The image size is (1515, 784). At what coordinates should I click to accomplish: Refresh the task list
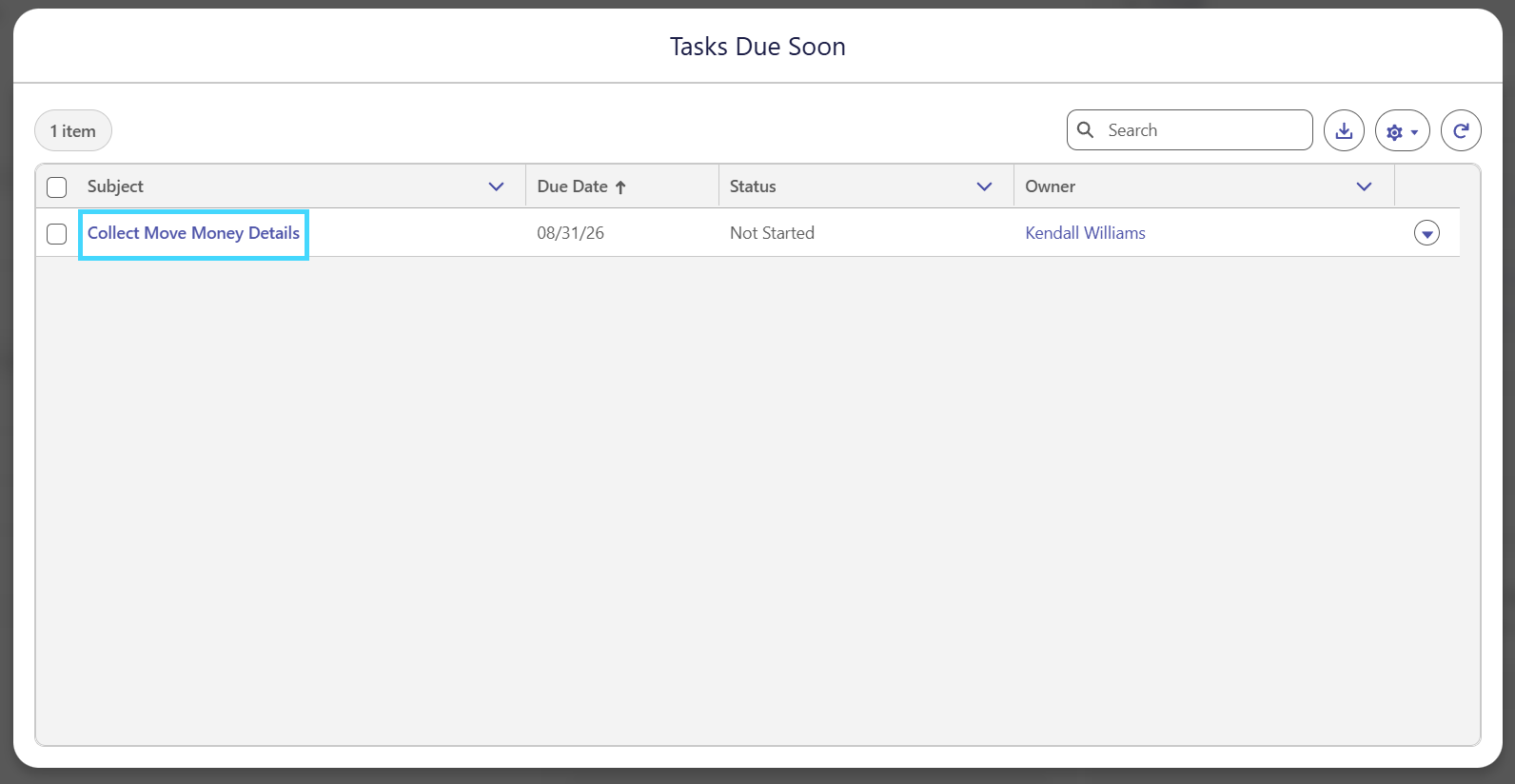[x=1461, y=130]
